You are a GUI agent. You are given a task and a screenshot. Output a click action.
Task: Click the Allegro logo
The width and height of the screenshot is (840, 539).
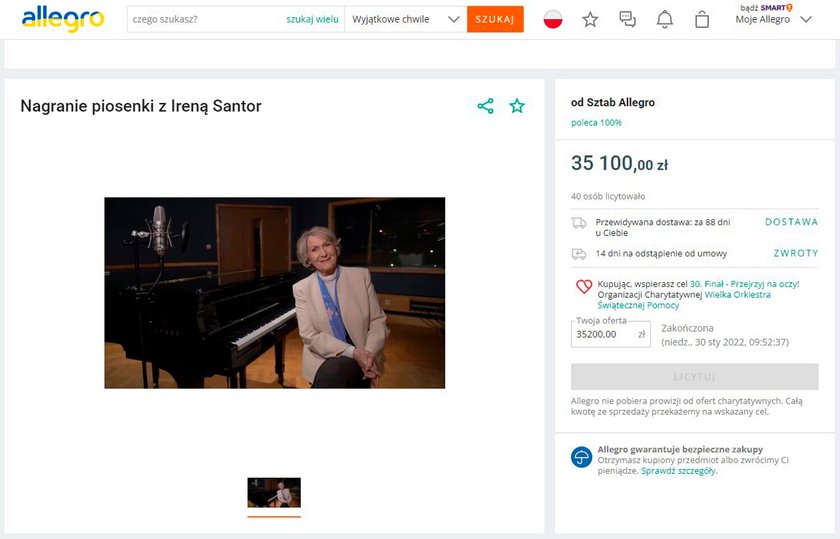click(63, 19)
